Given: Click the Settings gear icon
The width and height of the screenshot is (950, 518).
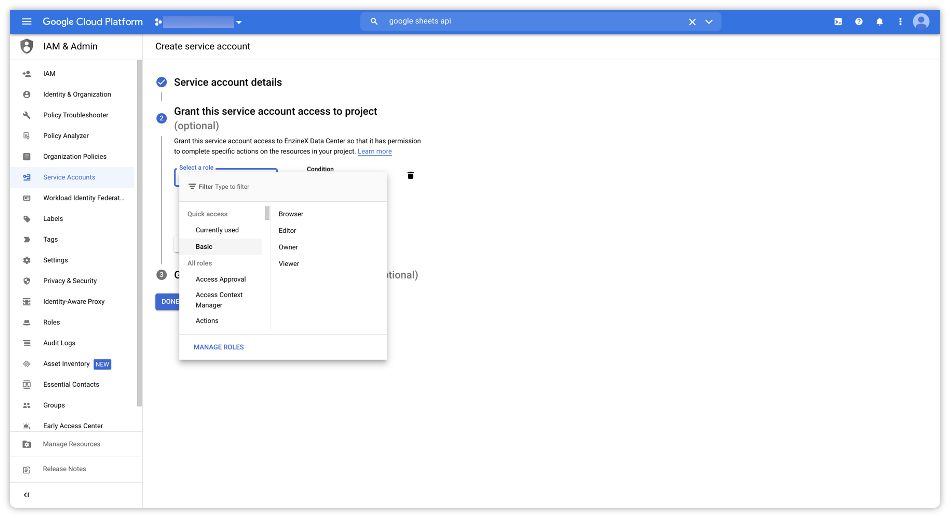Looking at the screenshot, I should 27,260.
